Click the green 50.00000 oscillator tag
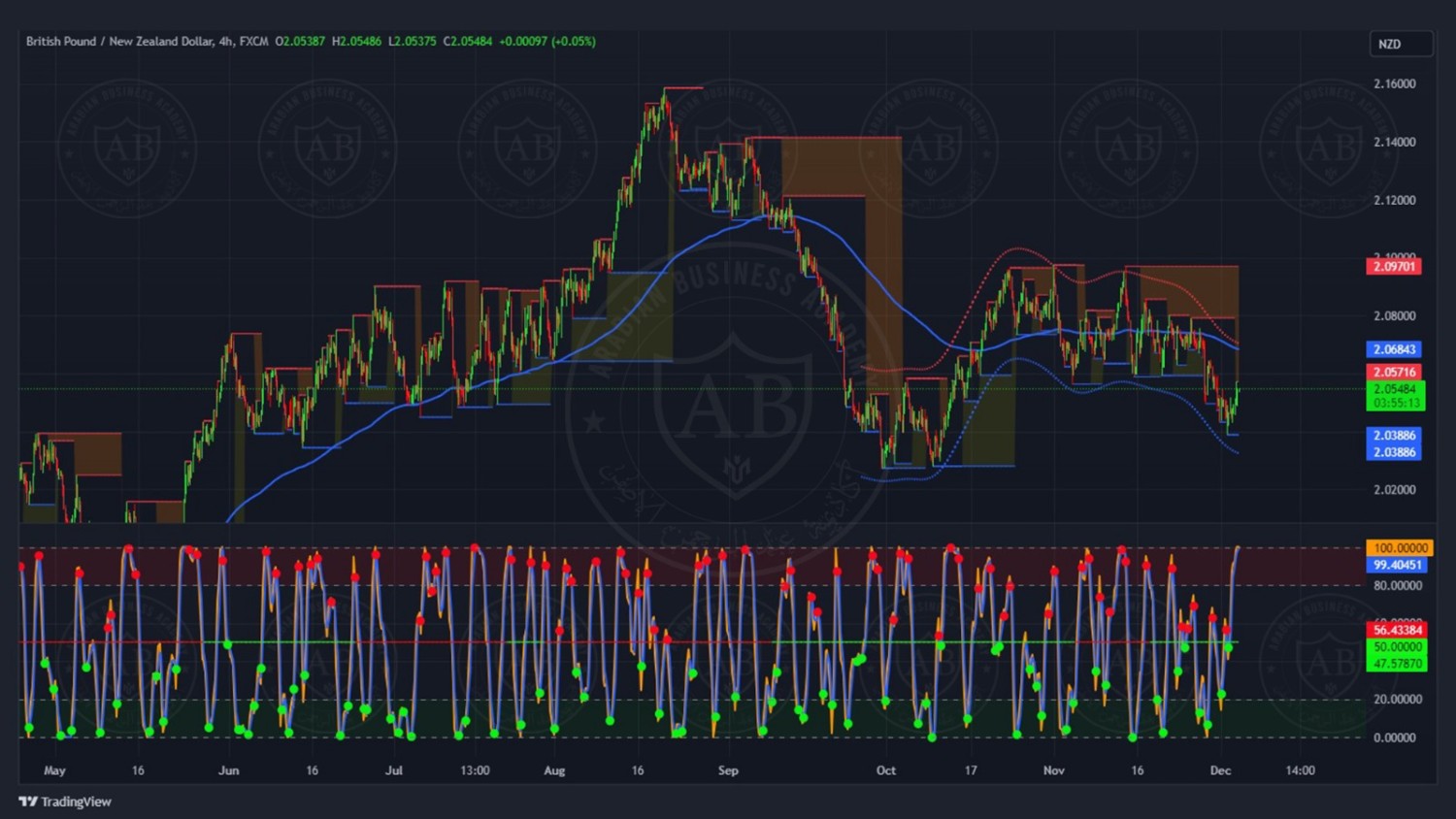Screen dimensions: 1456x819 [1397, 647]
